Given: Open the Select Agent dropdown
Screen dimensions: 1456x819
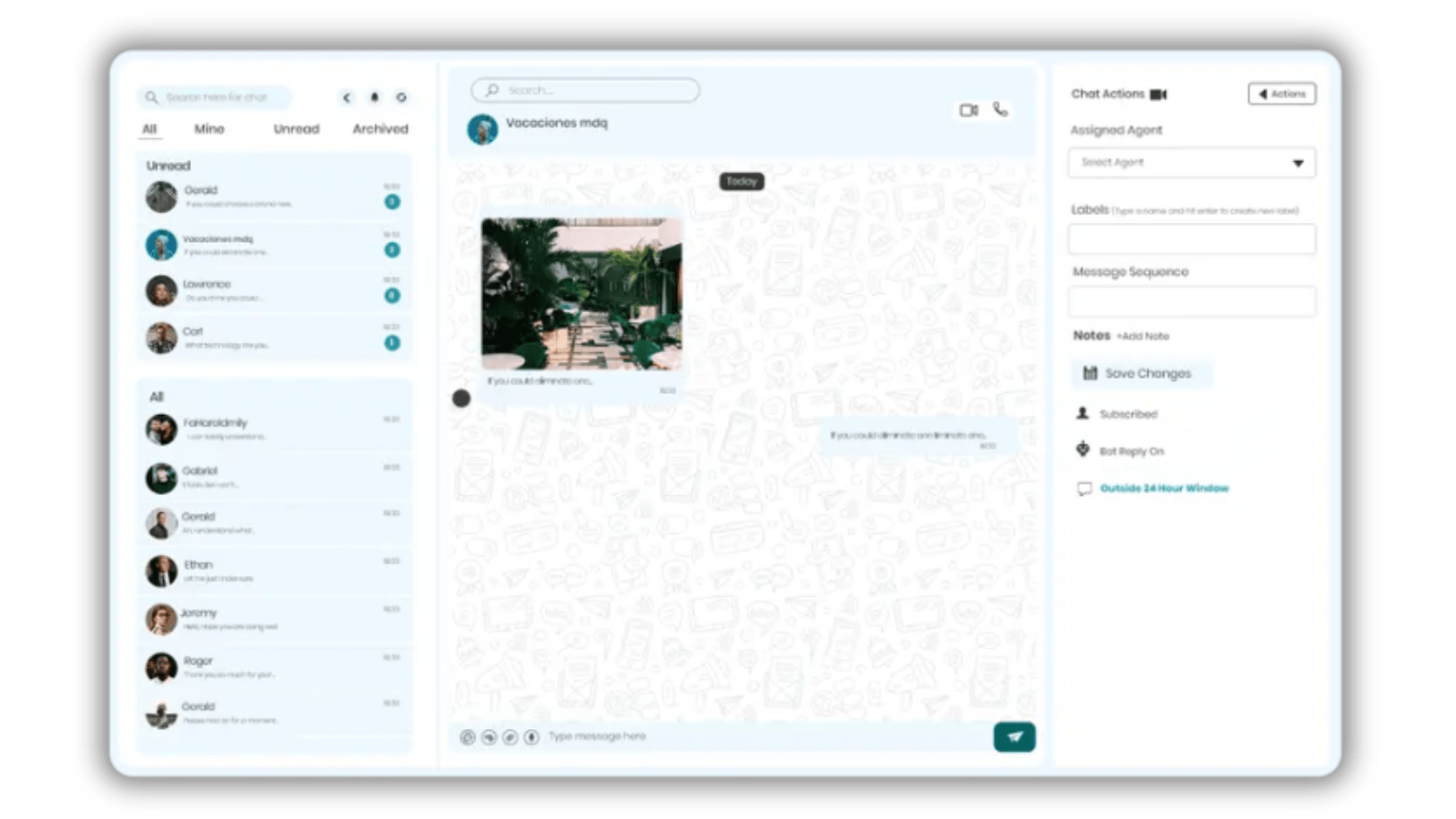Looking at the screenshot, I should pos(1191,163).
